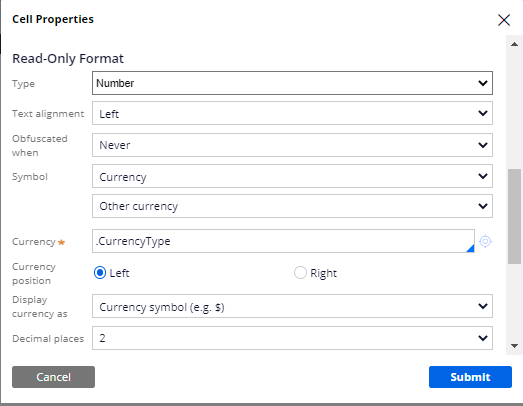The image size is (523, 406).
Task: Click the chevron arrow on Decimal places
Action: (483, 338)
